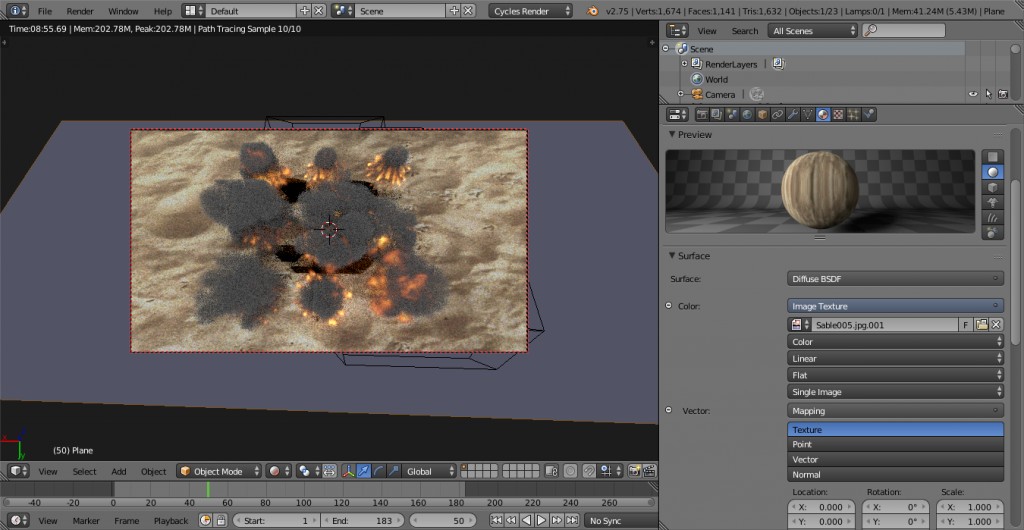Unlink the Sable005.jpg.001 image datablock
Image resolution: width=1024 pixels, height=530 pixels.
pos(996,324)
